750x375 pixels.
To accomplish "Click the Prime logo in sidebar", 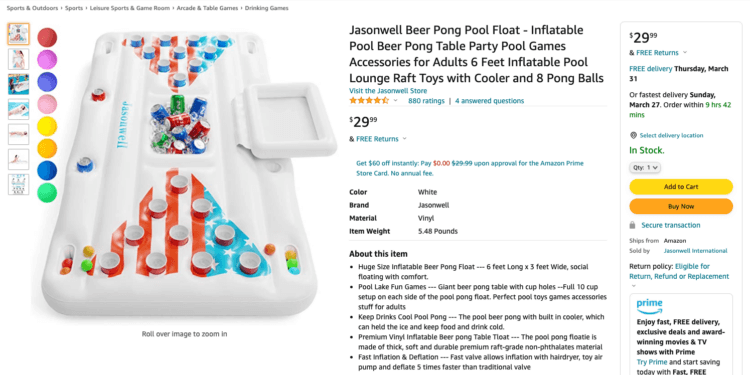I will tap(649, 306).
